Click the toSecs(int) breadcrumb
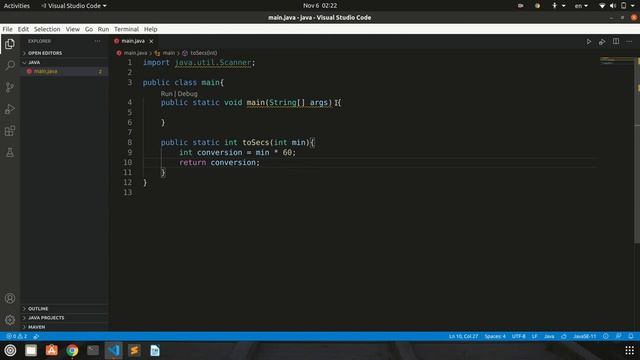The width and height of the screenshot is (640, 360). click(x=204, y=53)
